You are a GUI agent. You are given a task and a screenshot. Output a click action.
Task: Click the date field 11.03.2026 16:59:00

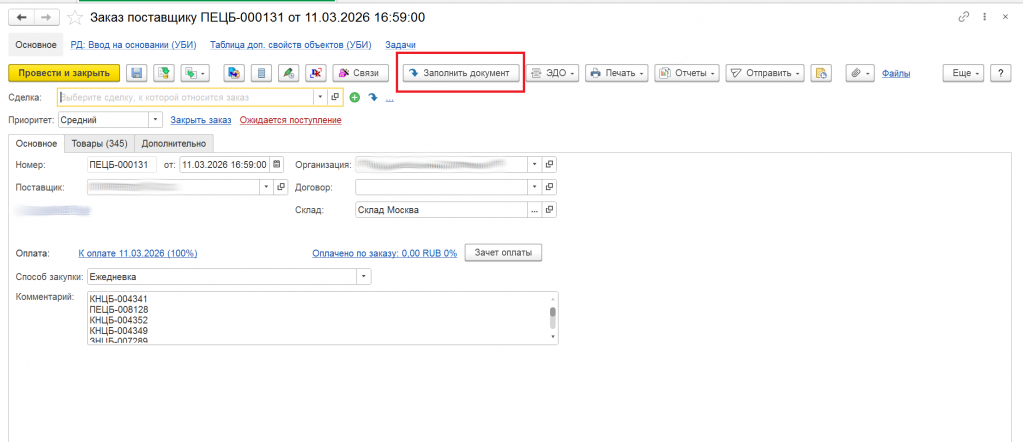point(223,165)
